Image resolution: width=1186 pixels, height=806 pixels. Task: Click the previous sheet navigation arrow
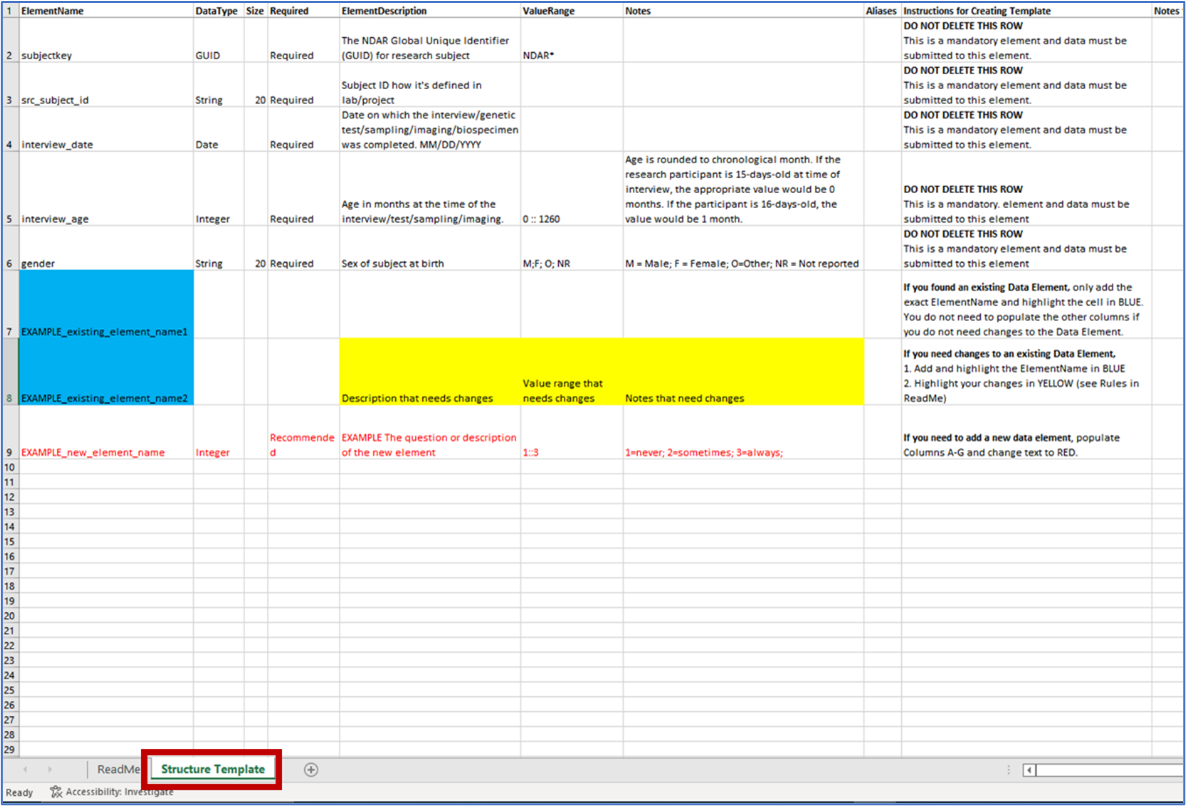point(25,769)
